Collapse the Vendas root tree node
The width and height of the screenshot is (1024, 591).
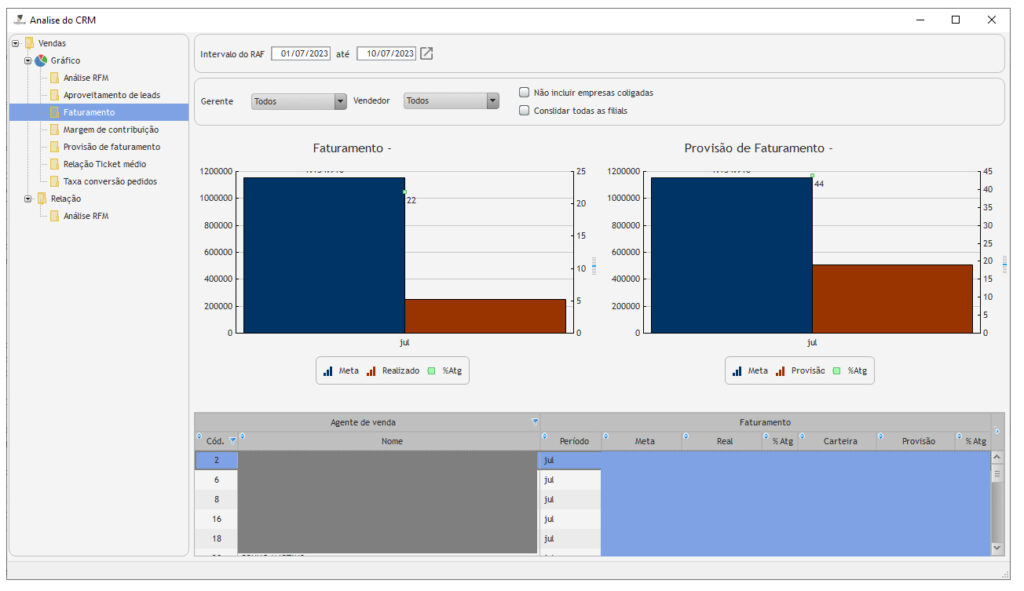tap(16, 43)
